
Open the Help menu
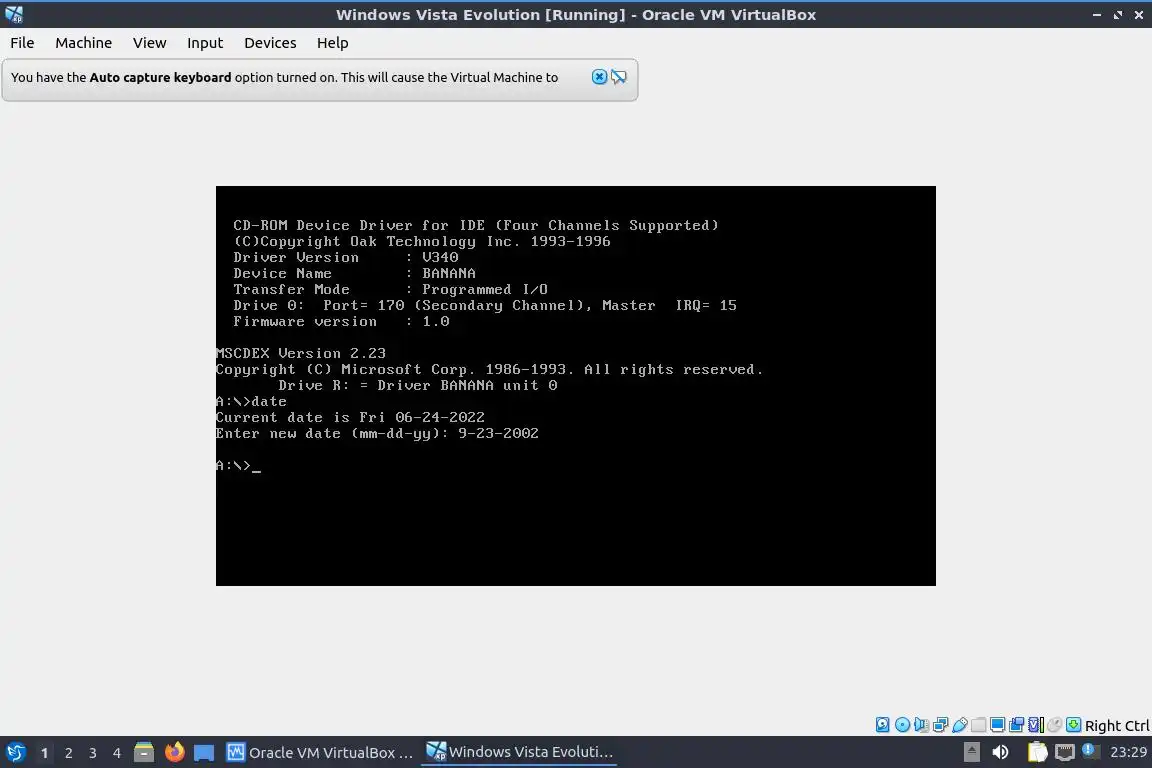coord(332,43)
